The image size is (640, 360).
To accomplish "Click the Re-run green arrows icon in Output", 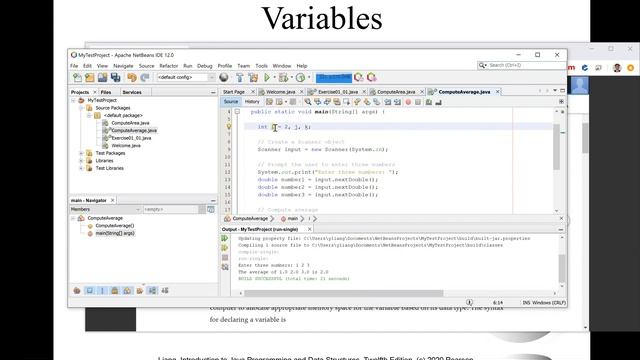I will click(225, 238).
